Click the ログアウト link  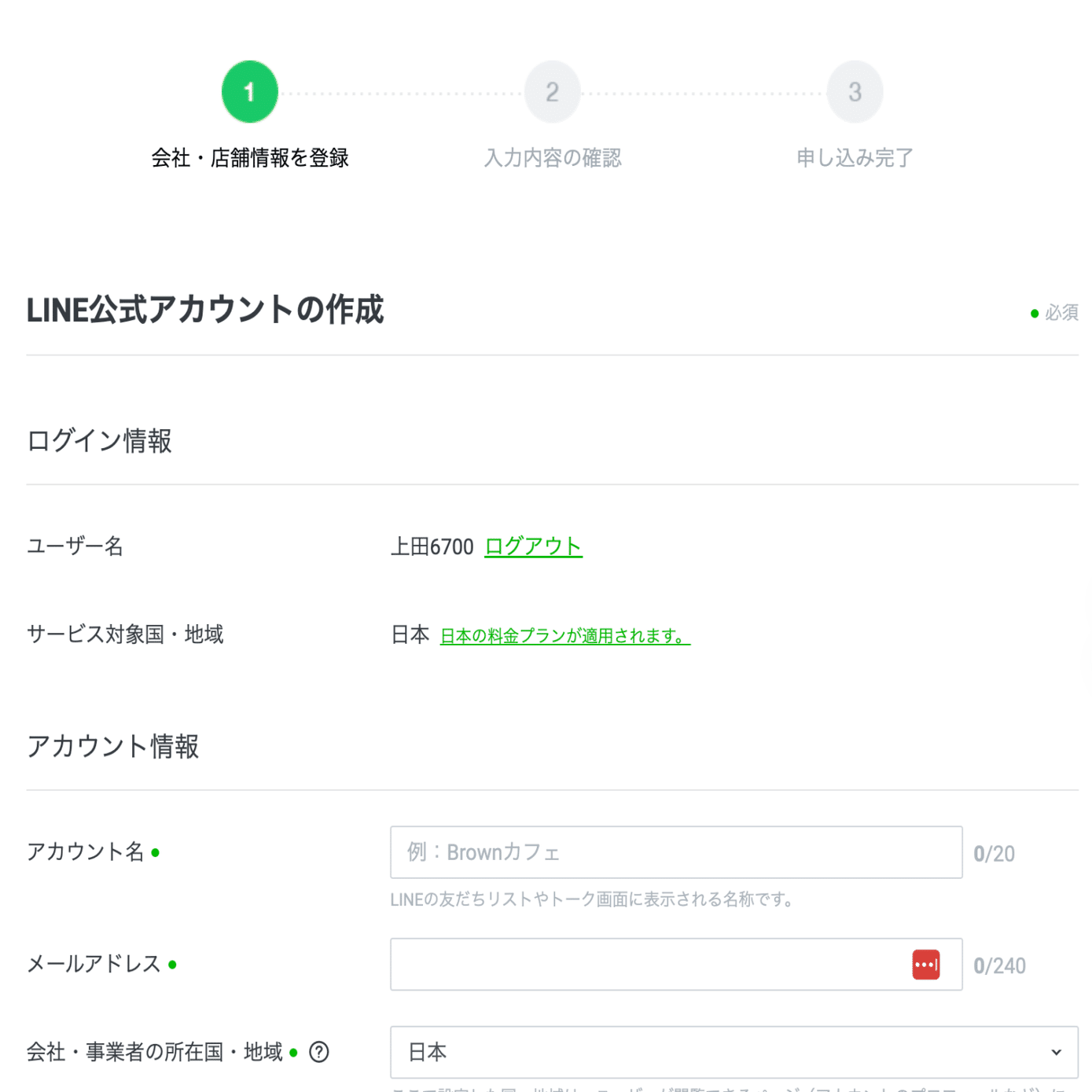pyautogui.click(x=533, y=546)
